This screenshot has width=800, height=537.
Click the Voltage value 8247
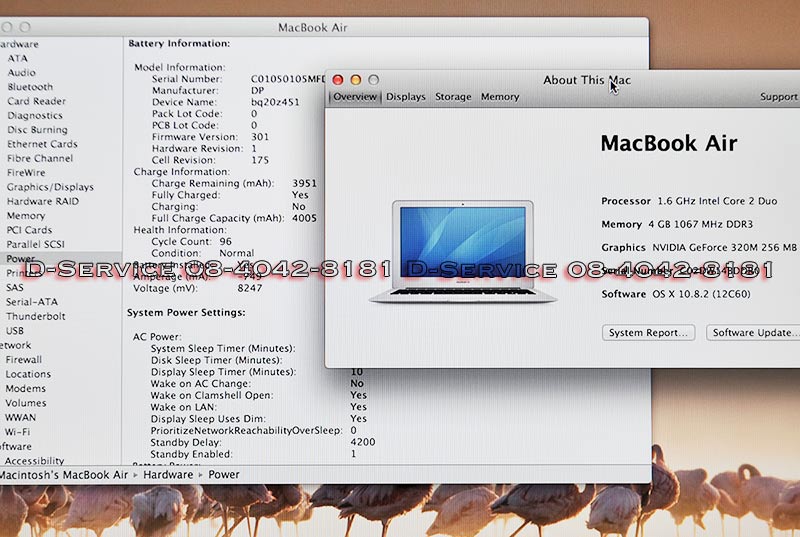(250, 288)
